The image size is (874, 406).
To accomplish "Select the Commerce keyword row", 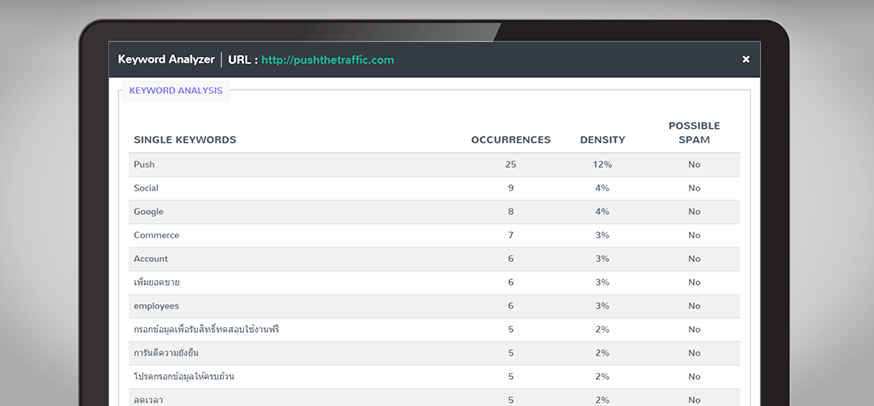I will pos(156,235).
